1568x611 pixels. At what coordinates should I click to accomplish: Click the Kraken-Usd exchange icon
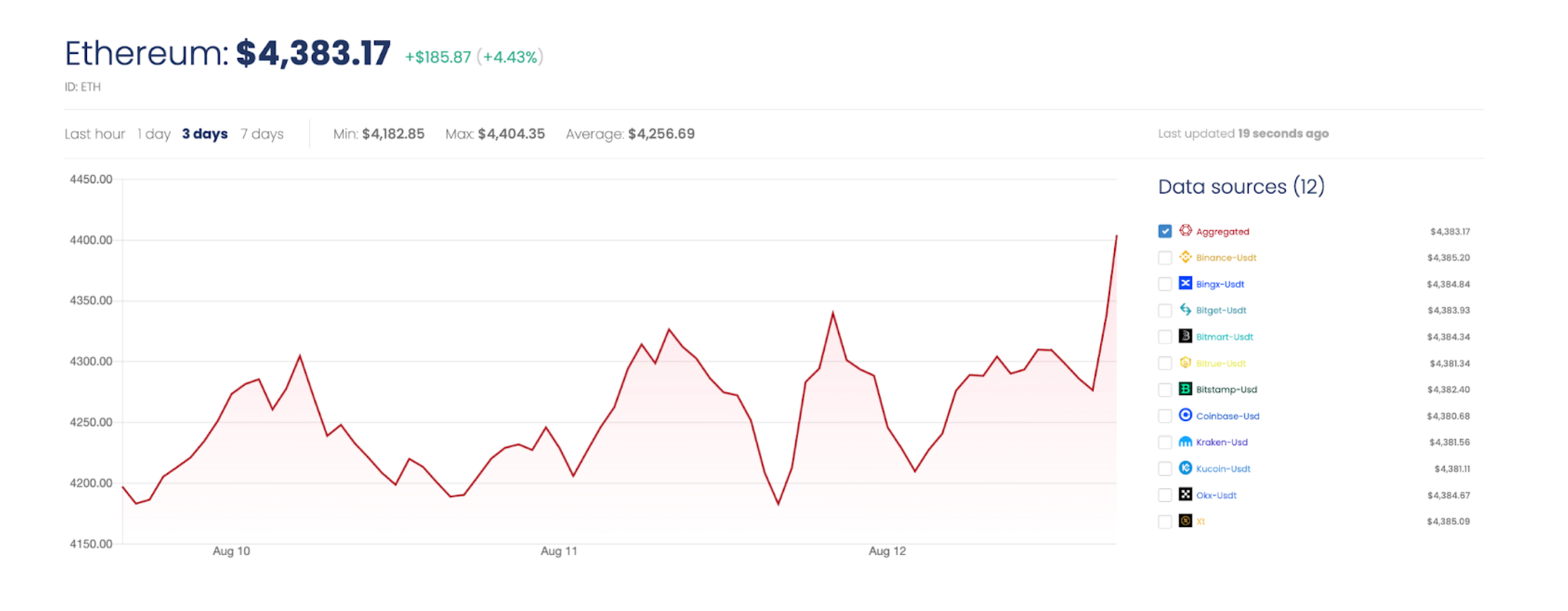pyautogui.click(x=1185, y=442)
